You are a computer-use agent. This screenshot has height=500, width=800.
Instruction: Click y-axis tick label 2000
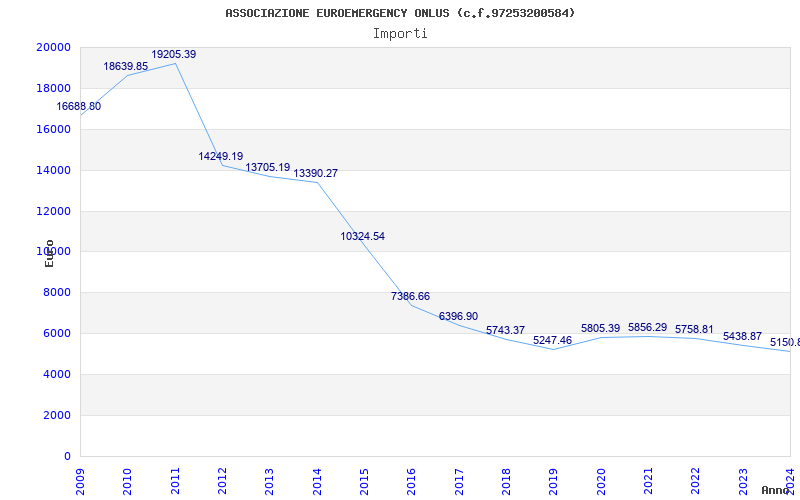click(x=56, y=415)
